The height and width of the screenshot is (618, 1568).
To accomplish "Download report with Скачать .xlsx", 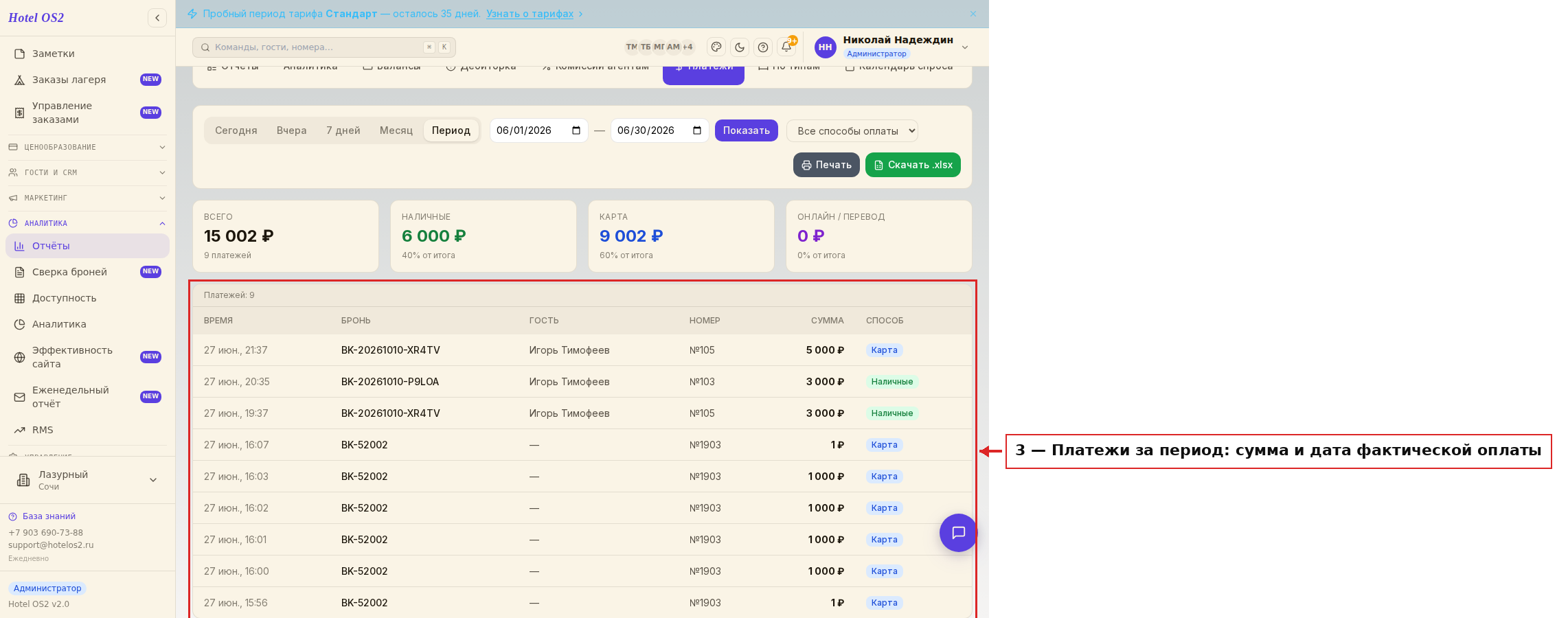I will click(913, 165).
